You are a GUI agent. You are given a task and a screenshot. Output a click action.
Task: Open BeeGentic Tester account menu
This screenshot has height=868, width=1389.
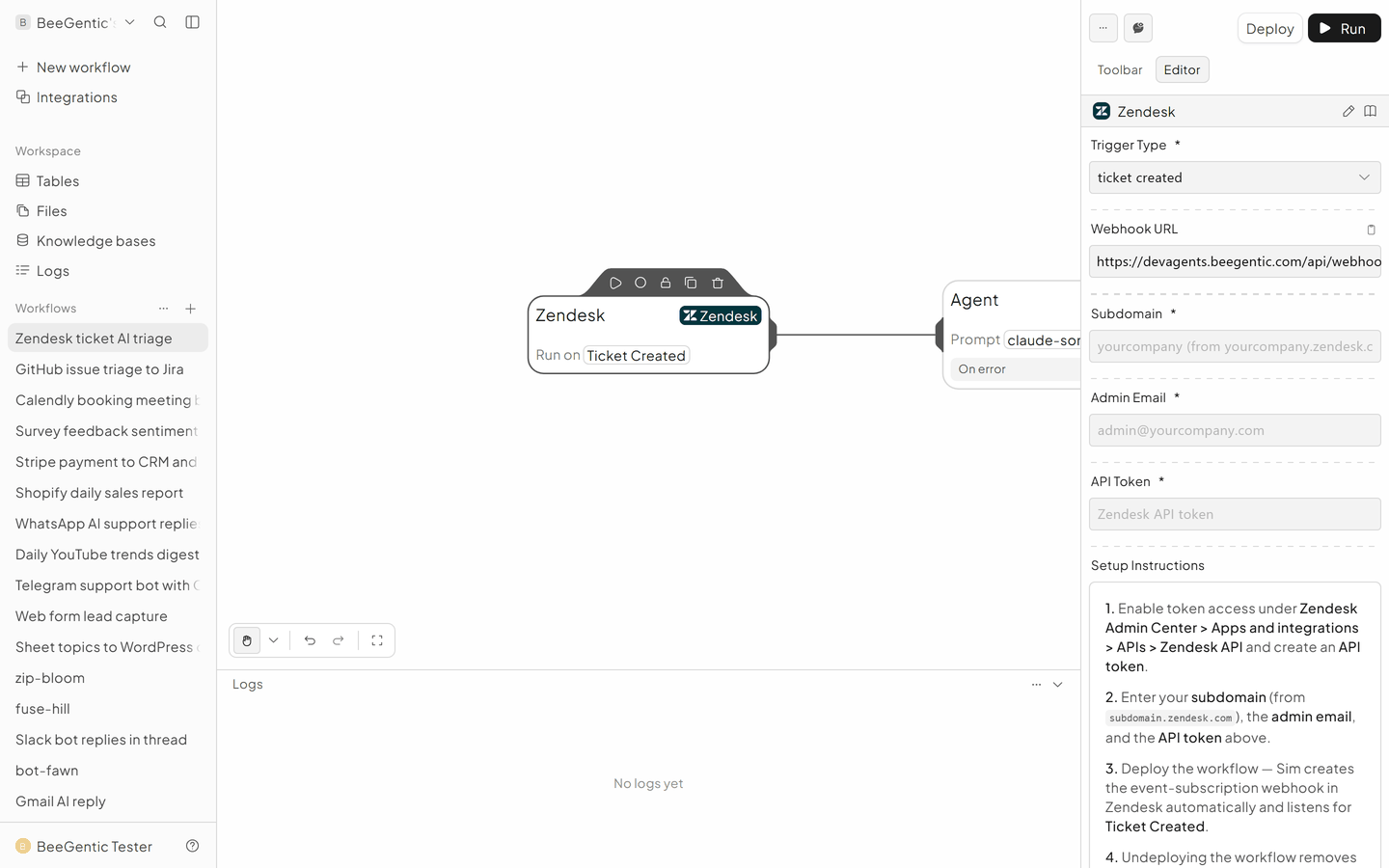[84, 847]
